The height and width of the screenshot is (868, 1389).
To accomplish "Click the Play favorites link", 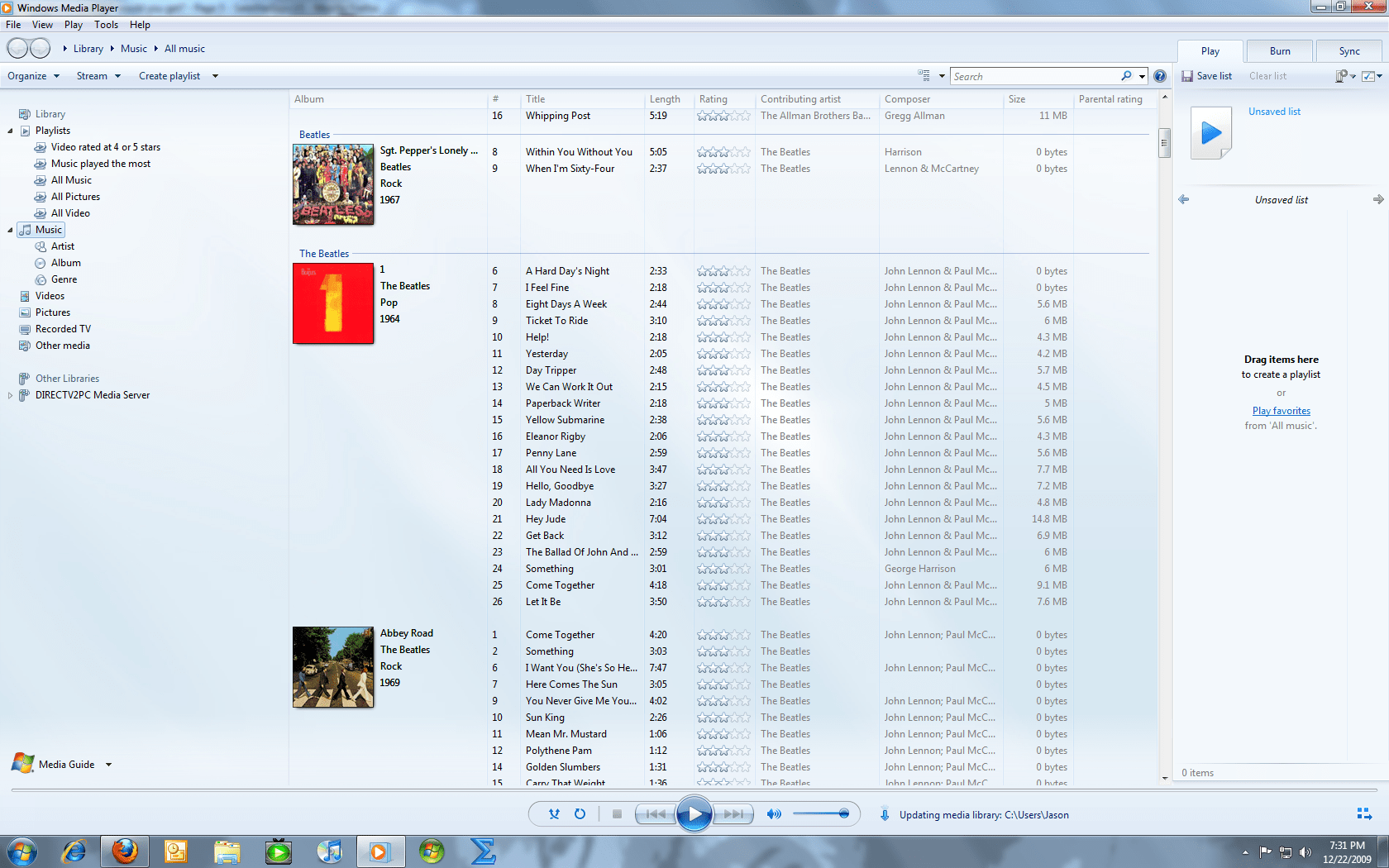I will (1281, 411).
